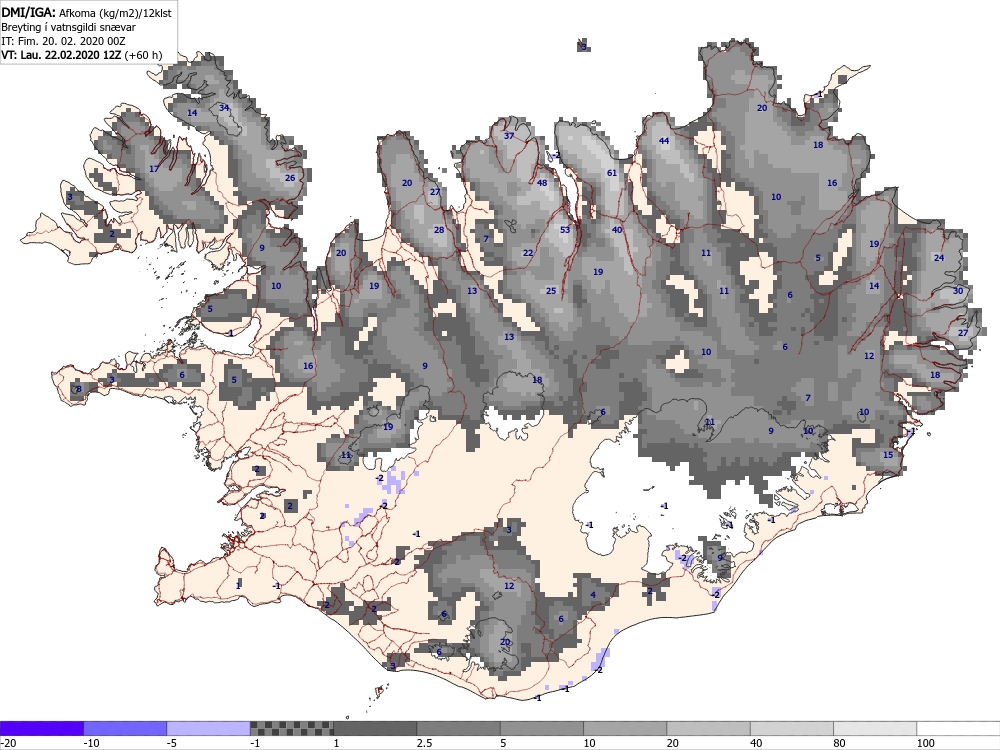Click the legend tick label '80'
1000x750 pixels.
[839, 744]
